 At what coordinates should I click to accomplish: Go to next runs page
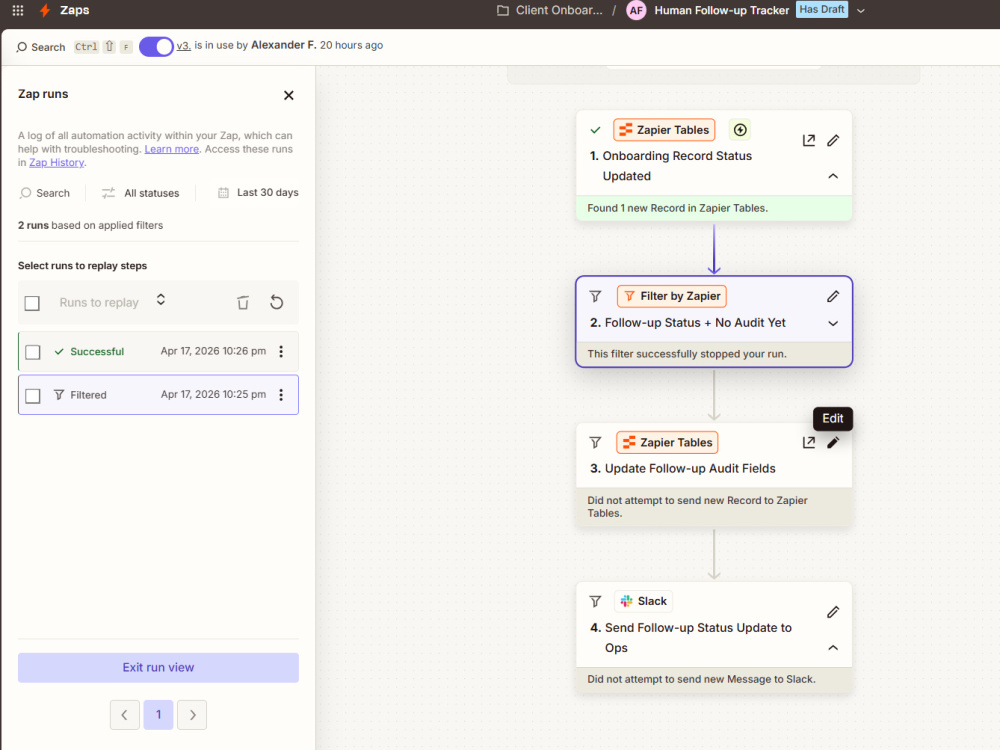click(192, 715)
